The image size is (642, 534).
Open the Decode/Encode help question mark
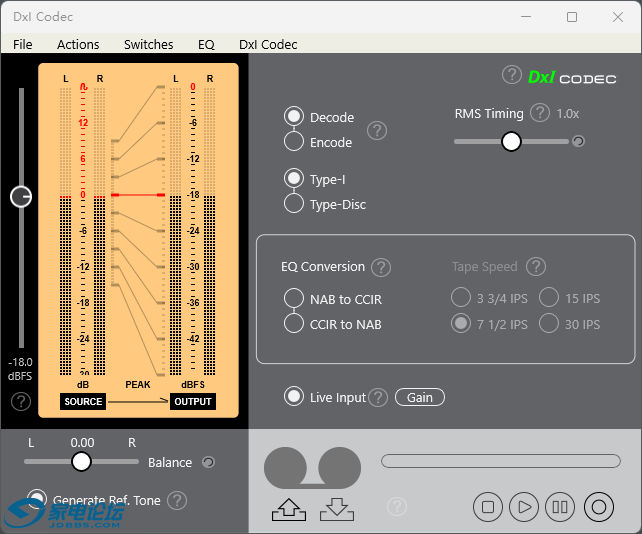(x=377, y=131)
